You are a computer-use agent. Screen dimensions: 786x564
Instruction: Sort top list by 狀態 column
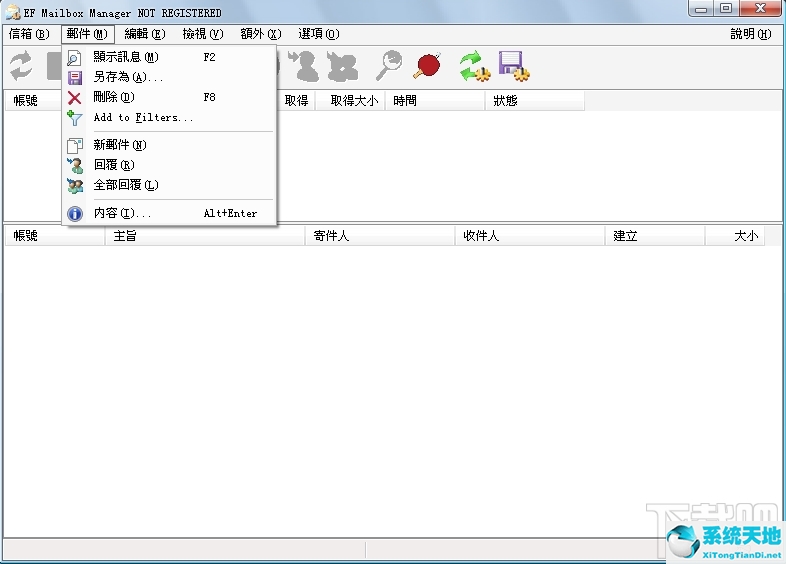535,101
